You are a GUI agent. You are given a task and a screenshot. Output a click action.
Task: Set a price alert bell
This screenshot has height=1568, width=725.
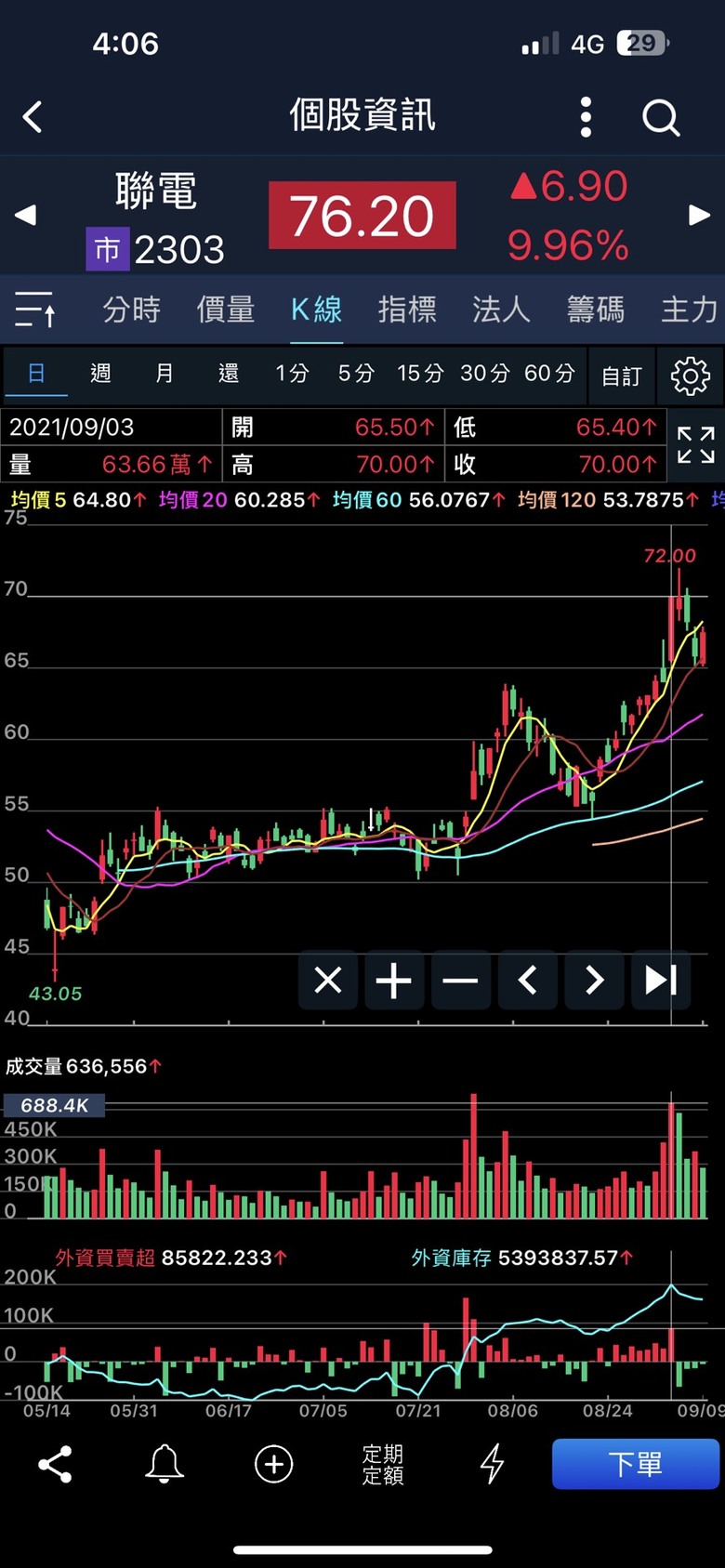(x=165, y=1464)
